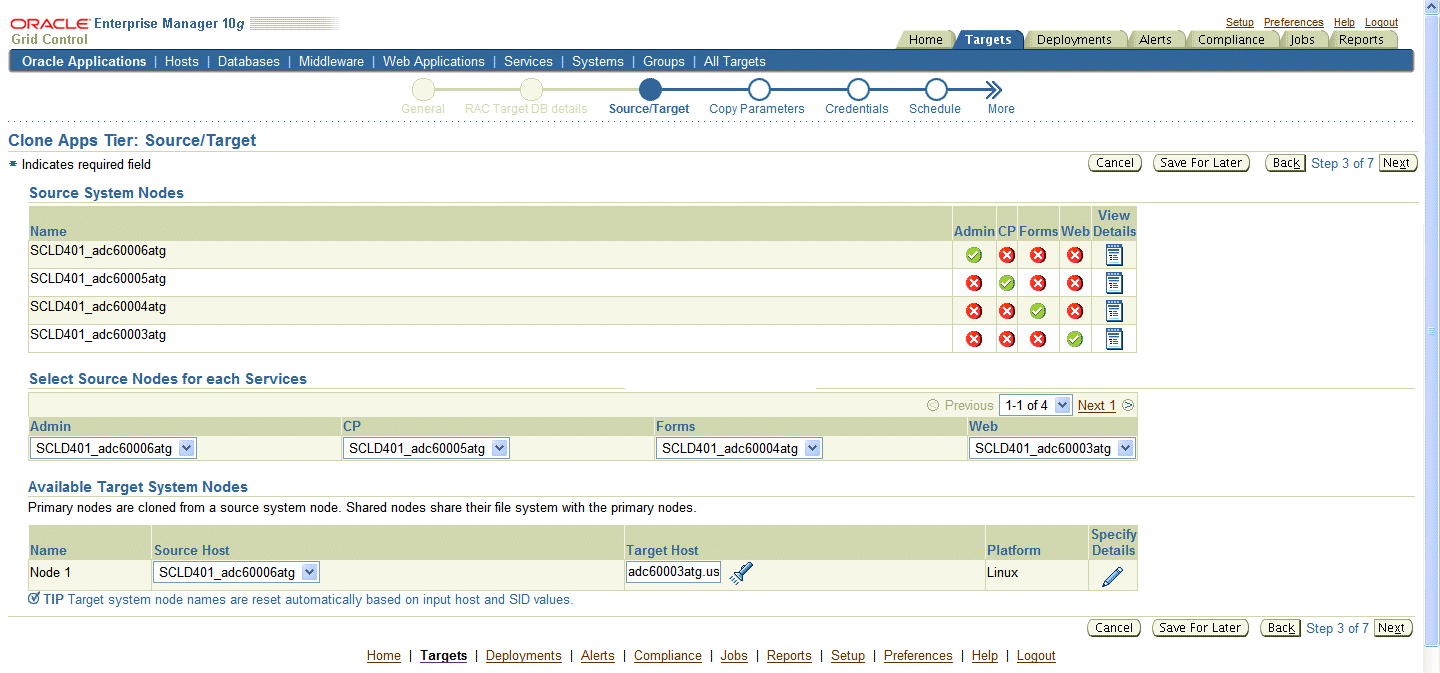The height and width of the screenshot is (673, 1440).
Task: Click green Admin check icon for SCLD401_adc60006atg
Action: tap(974, 255)
